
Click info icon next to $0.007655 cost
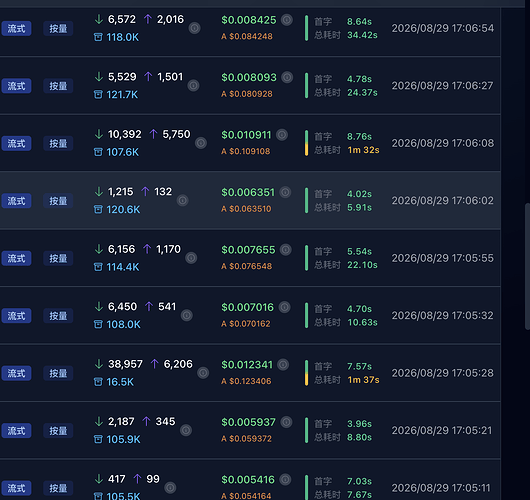286,250
